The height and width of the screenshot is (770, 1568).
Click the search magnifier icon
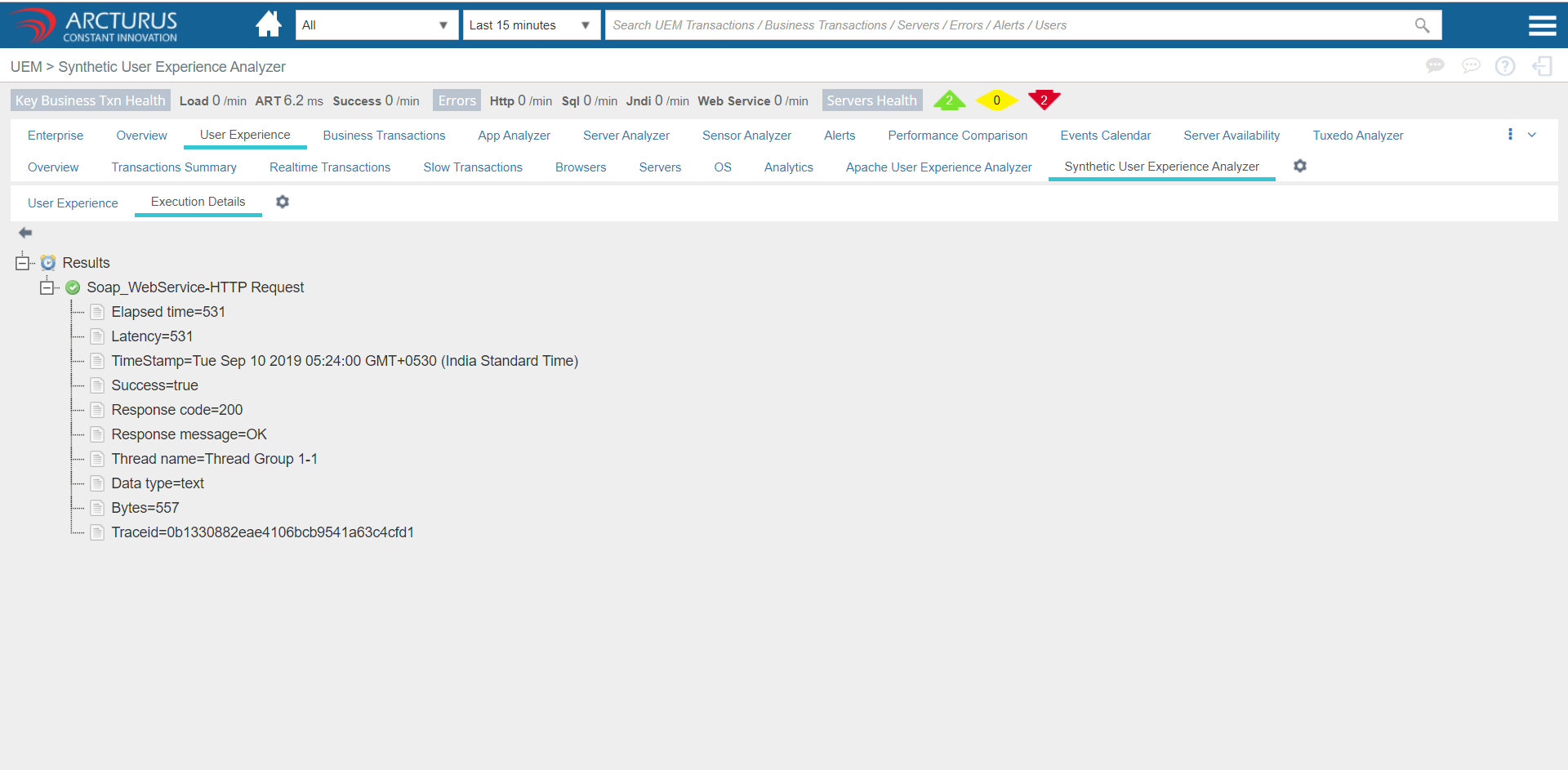pos(1422,25)
